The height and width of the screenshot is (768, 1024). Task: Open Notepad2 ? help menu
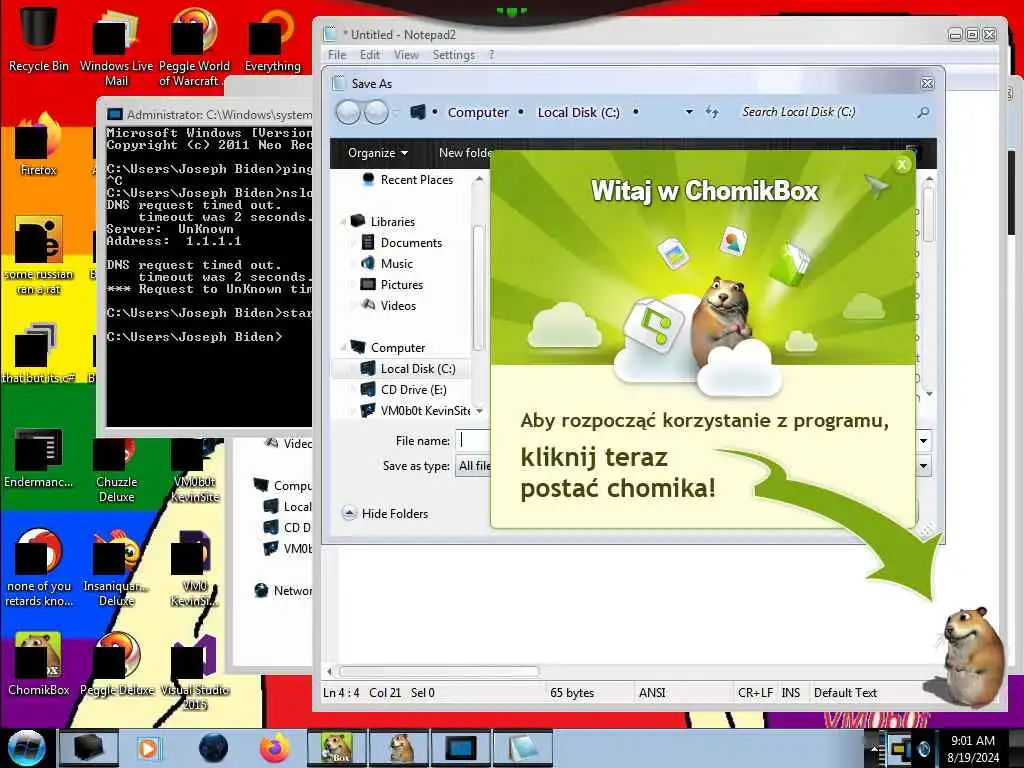pos(492,55)
